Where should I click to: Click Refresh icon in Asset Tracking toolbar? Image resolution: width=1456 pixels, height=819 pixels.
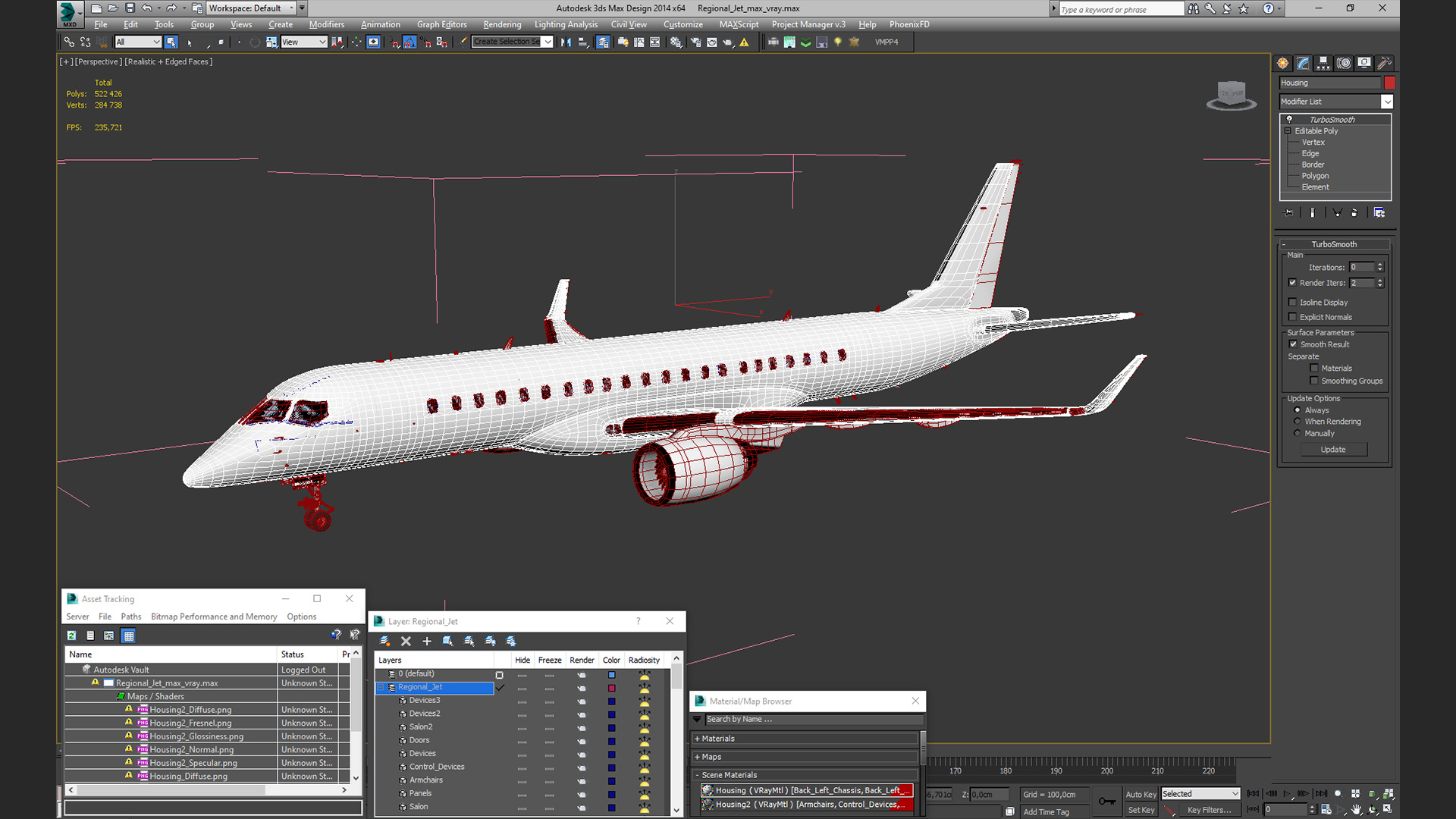(x=71, y=635)
